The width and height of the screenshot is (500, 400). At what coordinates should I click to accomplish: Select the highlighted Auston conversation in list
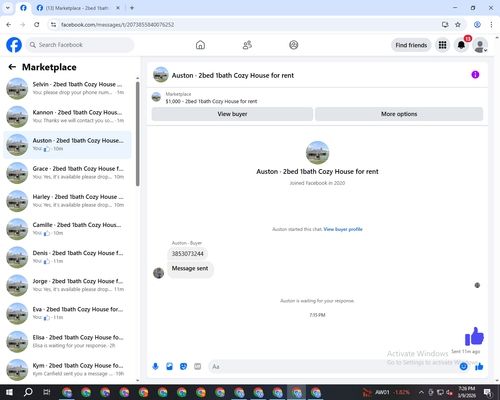tap(67, 145)
